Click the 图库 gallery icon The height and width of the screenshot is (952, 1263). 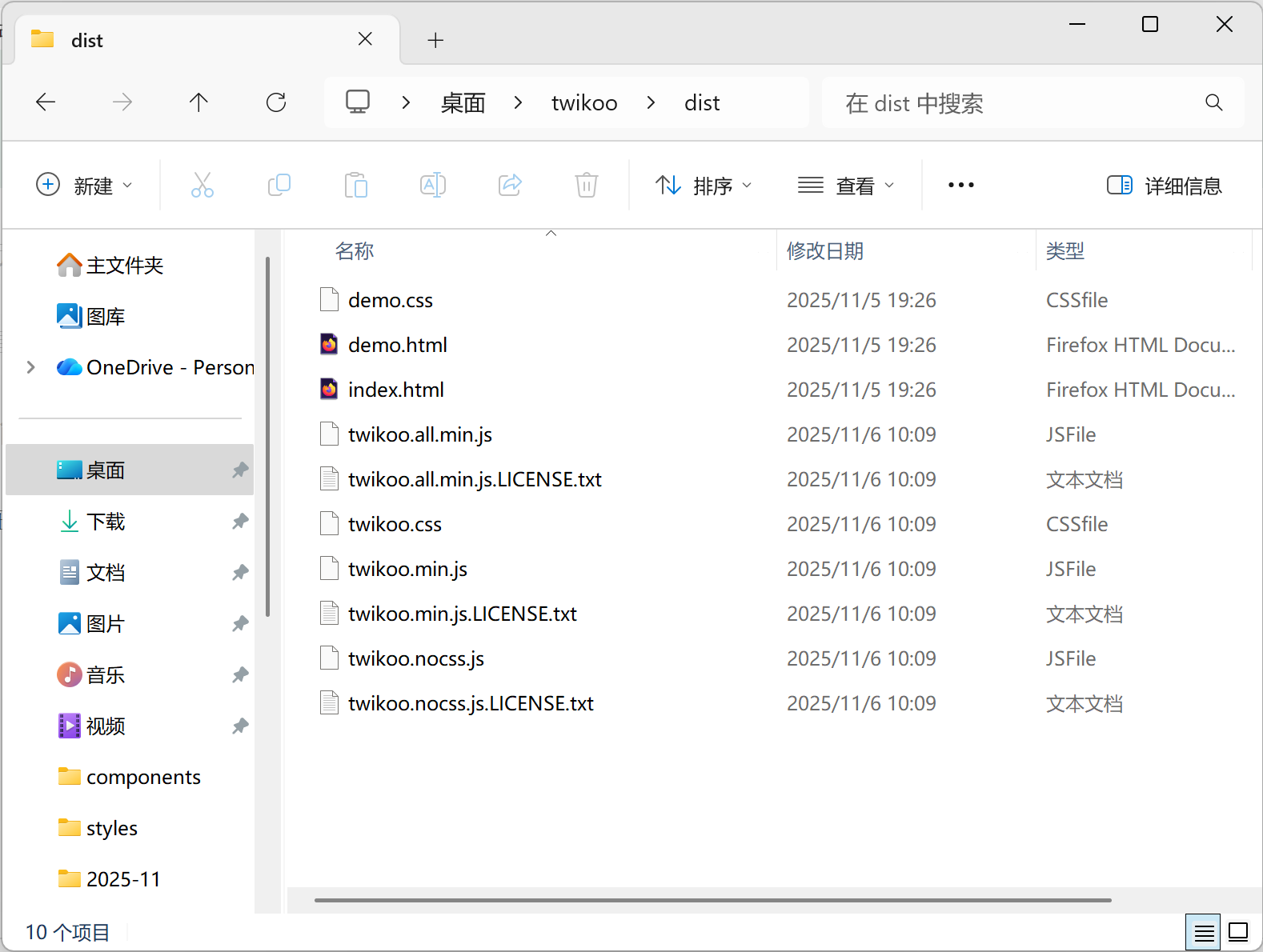tap(70, 316)
